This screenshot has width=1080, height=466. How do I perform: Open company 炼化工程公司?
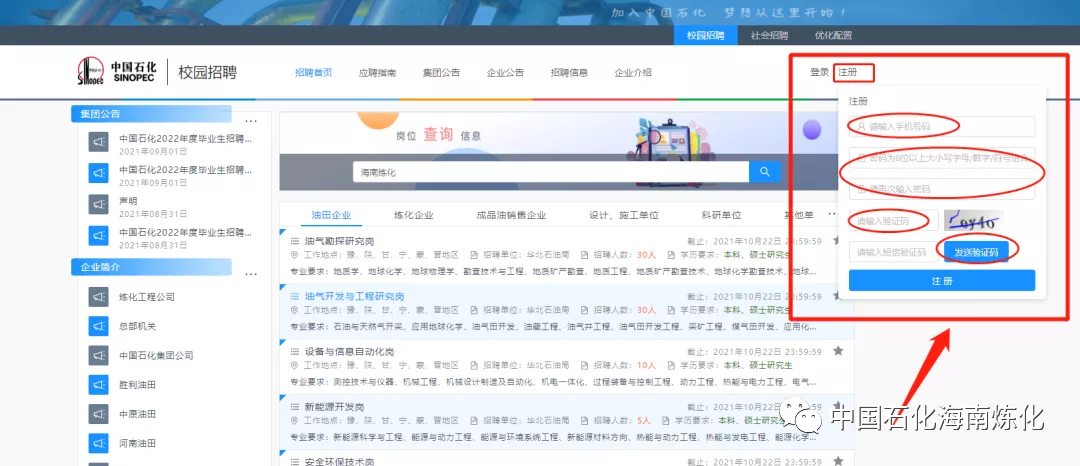[147, 297]
